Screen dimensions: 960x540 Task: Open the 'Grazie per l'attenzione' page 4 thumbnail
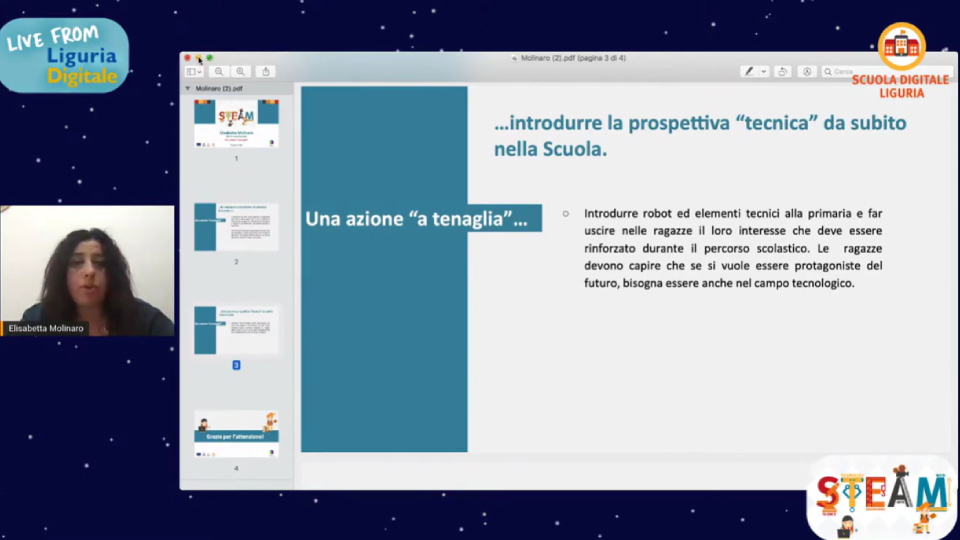pos(236,434)
